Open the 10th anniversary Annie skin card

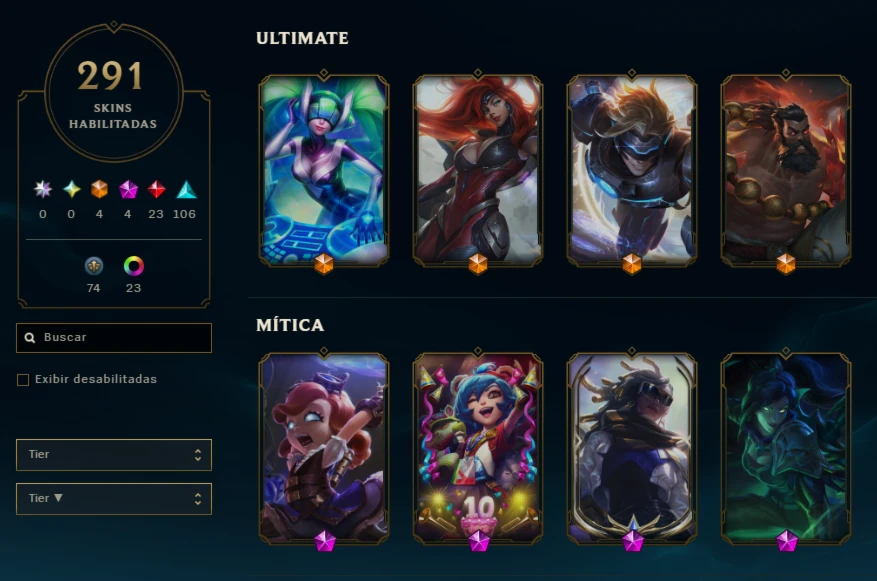[478, 448]
